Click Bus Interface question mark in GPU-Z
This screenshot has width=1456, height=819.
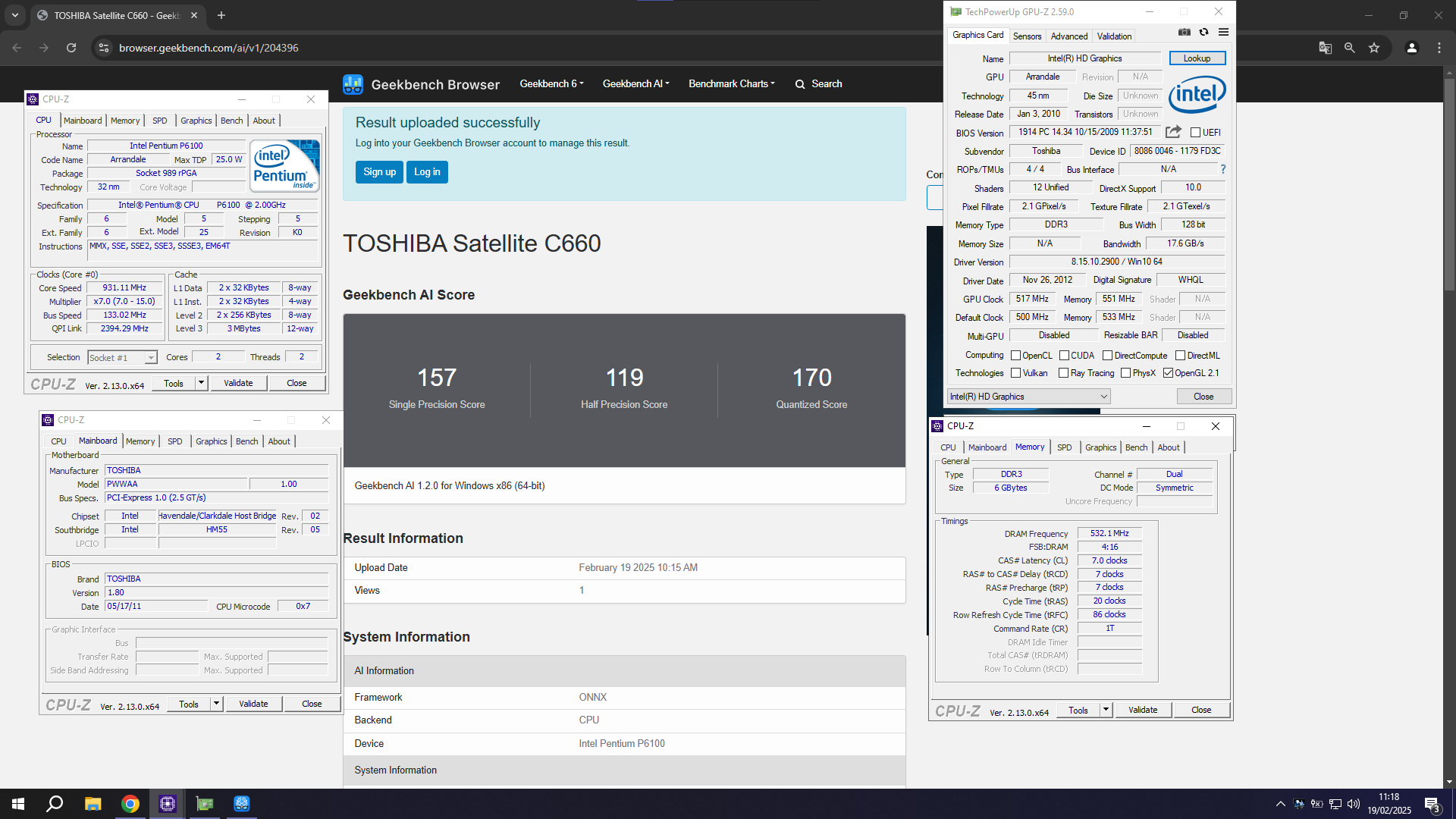point(1222,169)
